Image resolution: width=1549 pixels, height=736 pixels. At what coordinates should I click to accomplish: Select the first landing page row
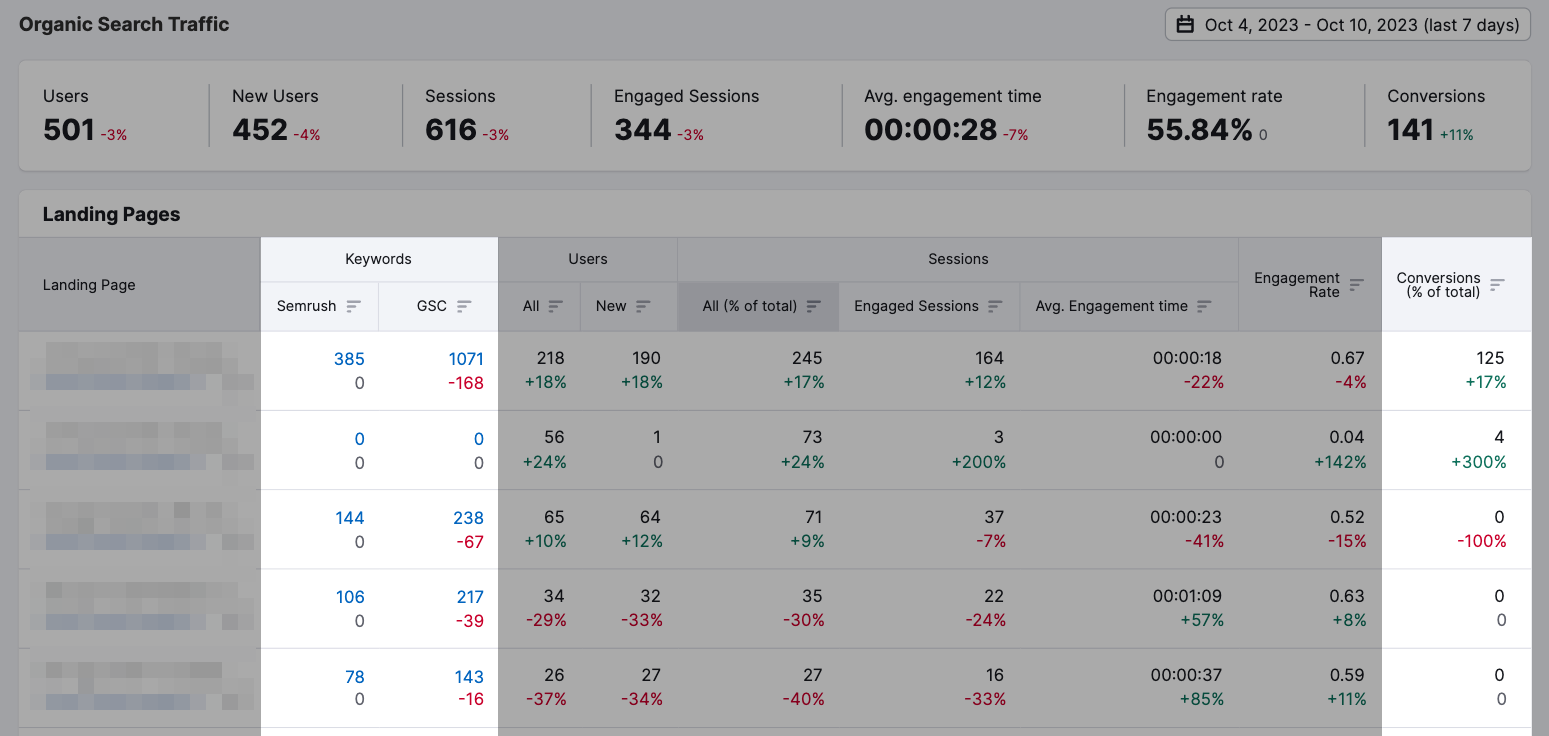[140, 370]
